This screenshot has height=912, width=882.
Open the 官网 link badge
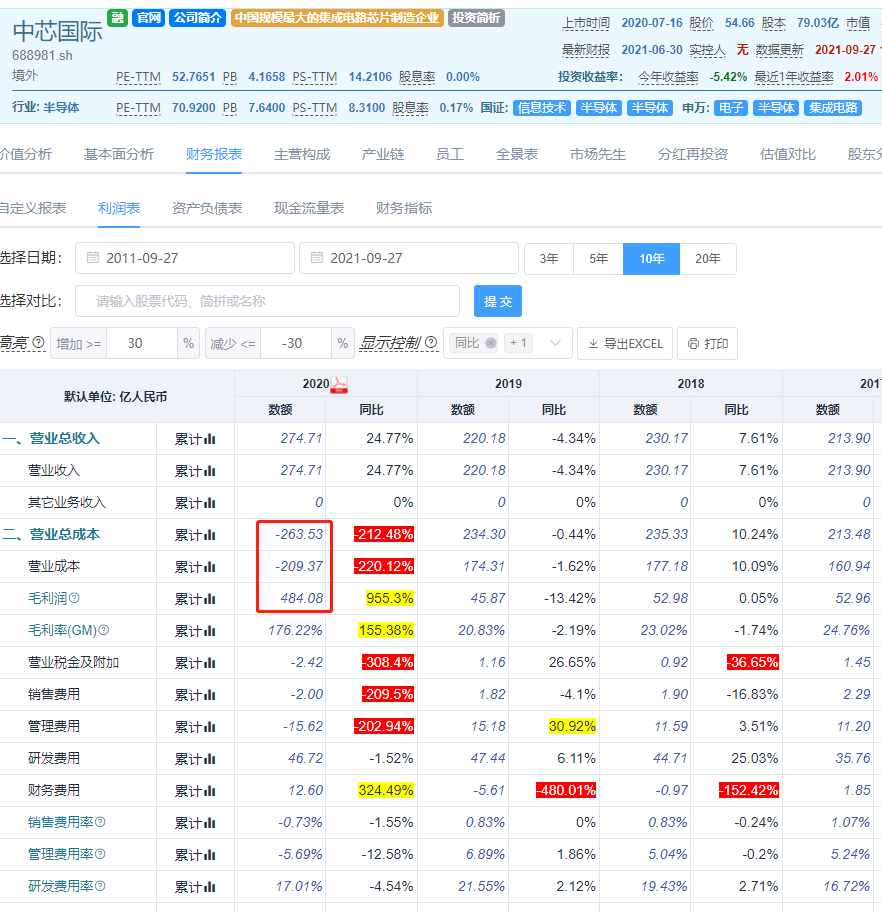coord(148,18)
